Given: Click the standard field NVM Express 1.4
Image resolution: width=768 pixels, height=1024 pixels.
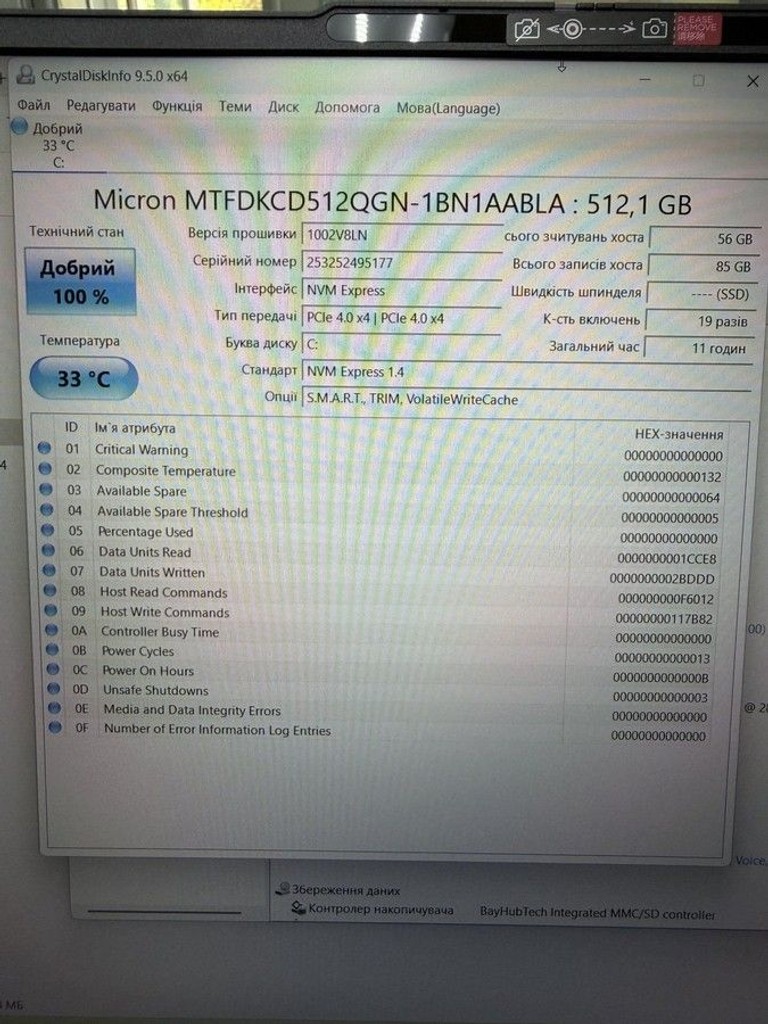Looking at the screenshot, I should coord(526,372).
